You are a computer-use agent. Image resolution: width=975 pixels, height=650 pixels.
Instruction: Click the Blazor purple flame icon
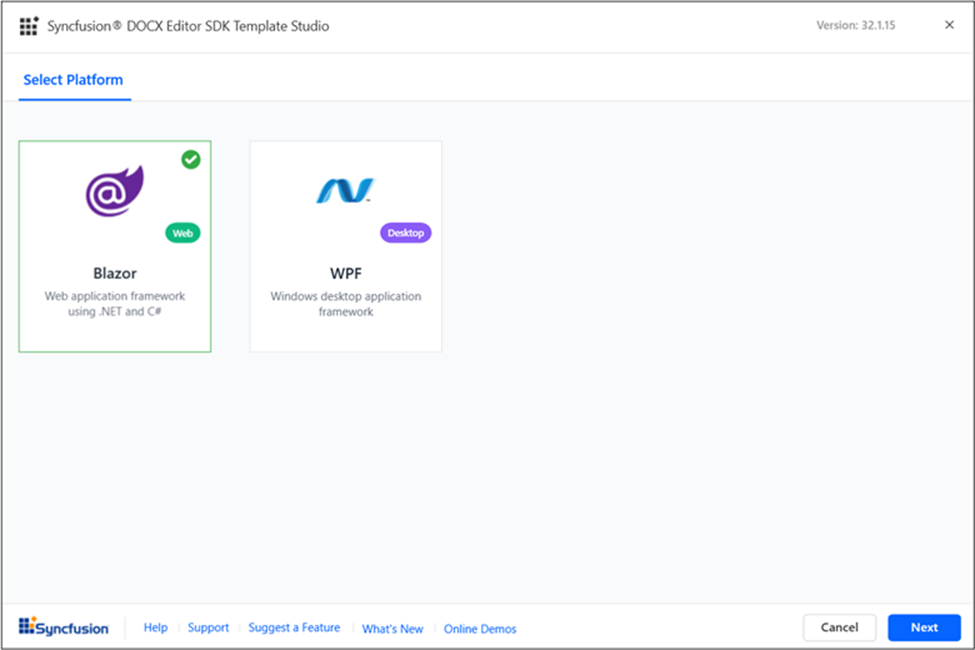pos(113,189)
